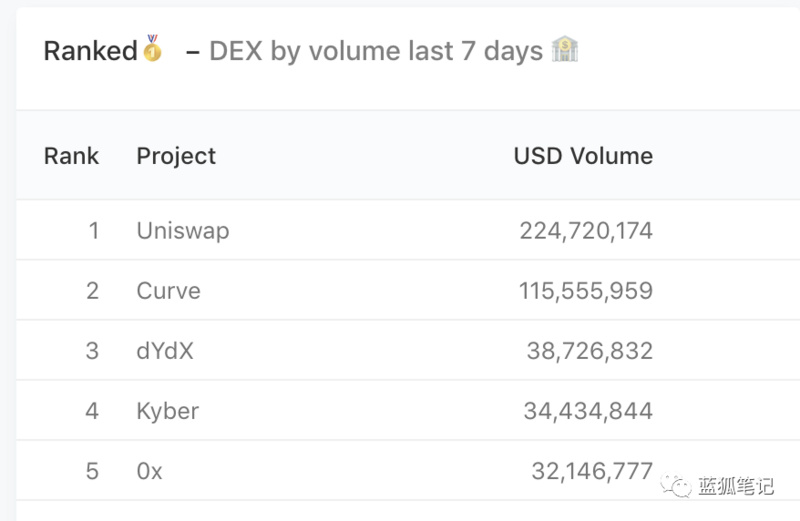
Task: Select Uniswap volume value 224,720,174
Action: click(586, 231)
